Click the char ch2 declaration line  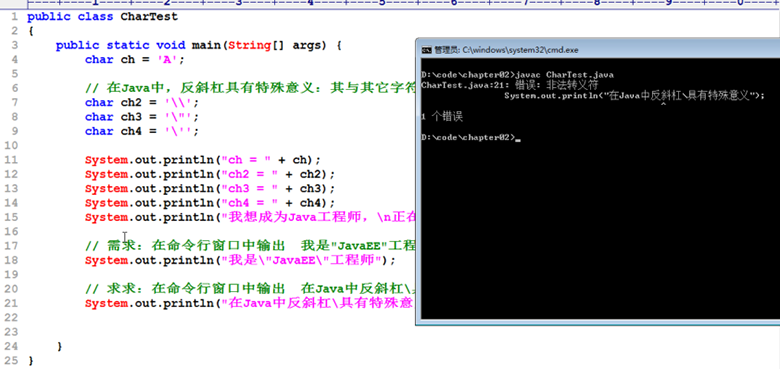tap(142, 102)
